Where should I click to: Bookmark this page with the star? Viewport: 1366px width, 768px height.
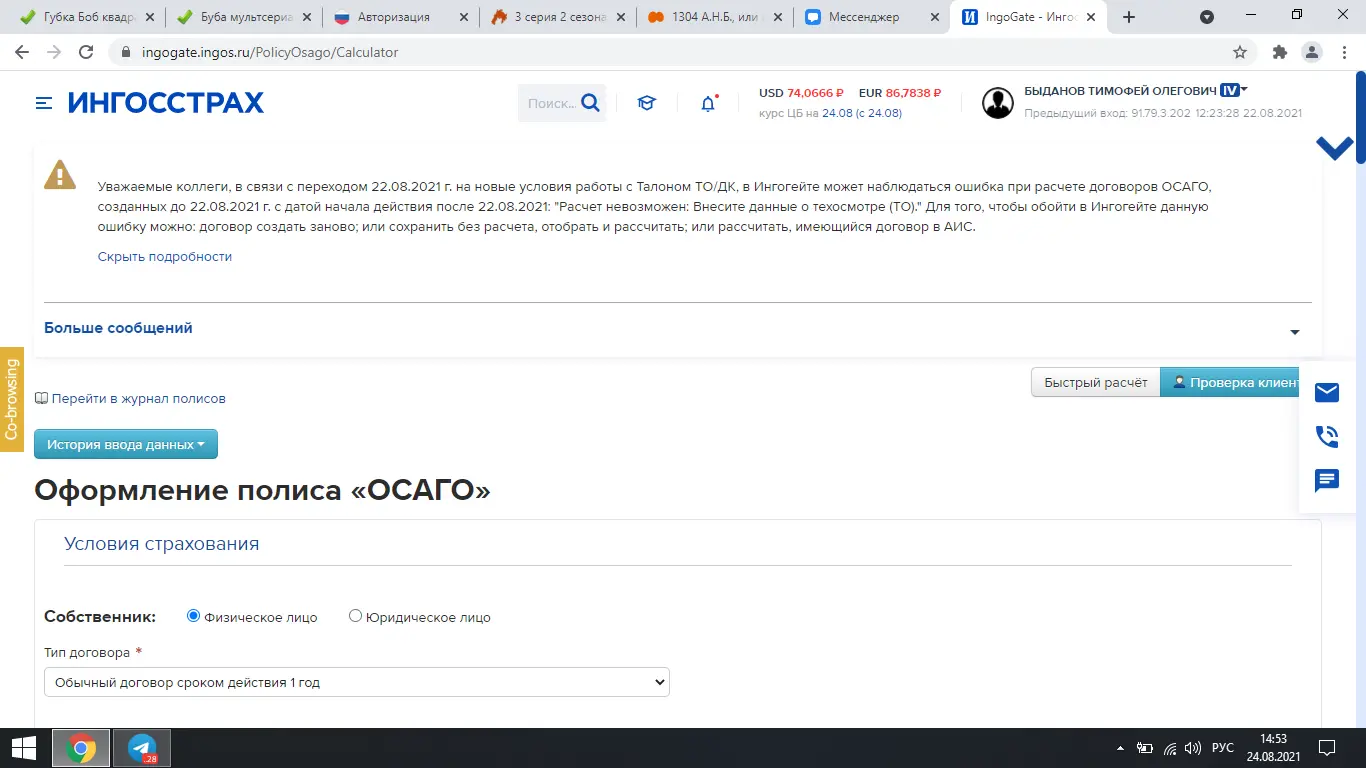1240,52
